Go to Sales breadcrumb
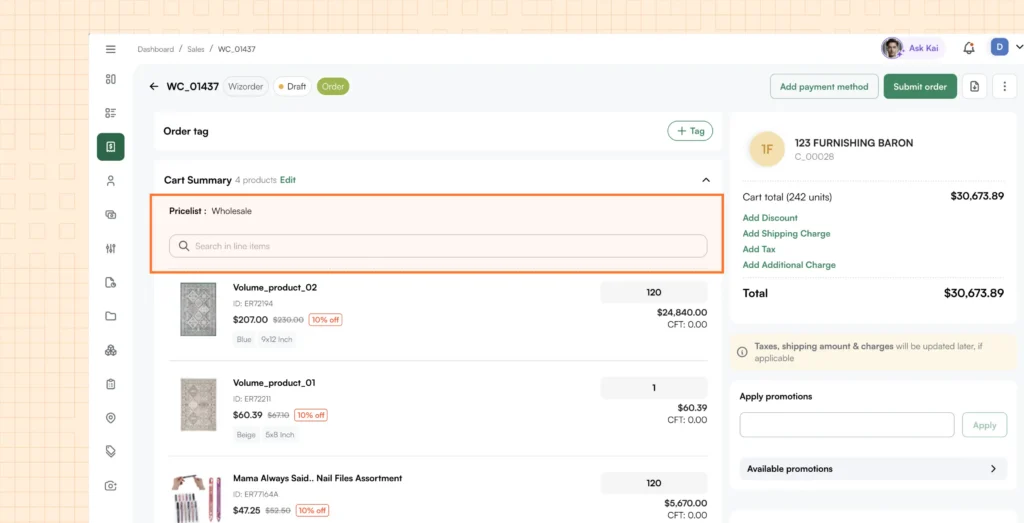Viewport: 1024px width, 523px height. tap(196, 49)
